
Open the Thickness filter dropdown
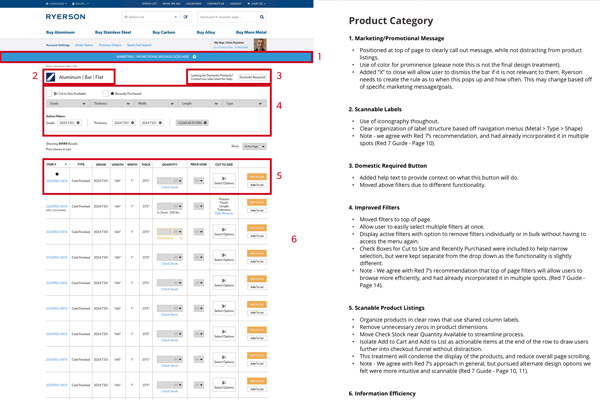click(112, 104)
